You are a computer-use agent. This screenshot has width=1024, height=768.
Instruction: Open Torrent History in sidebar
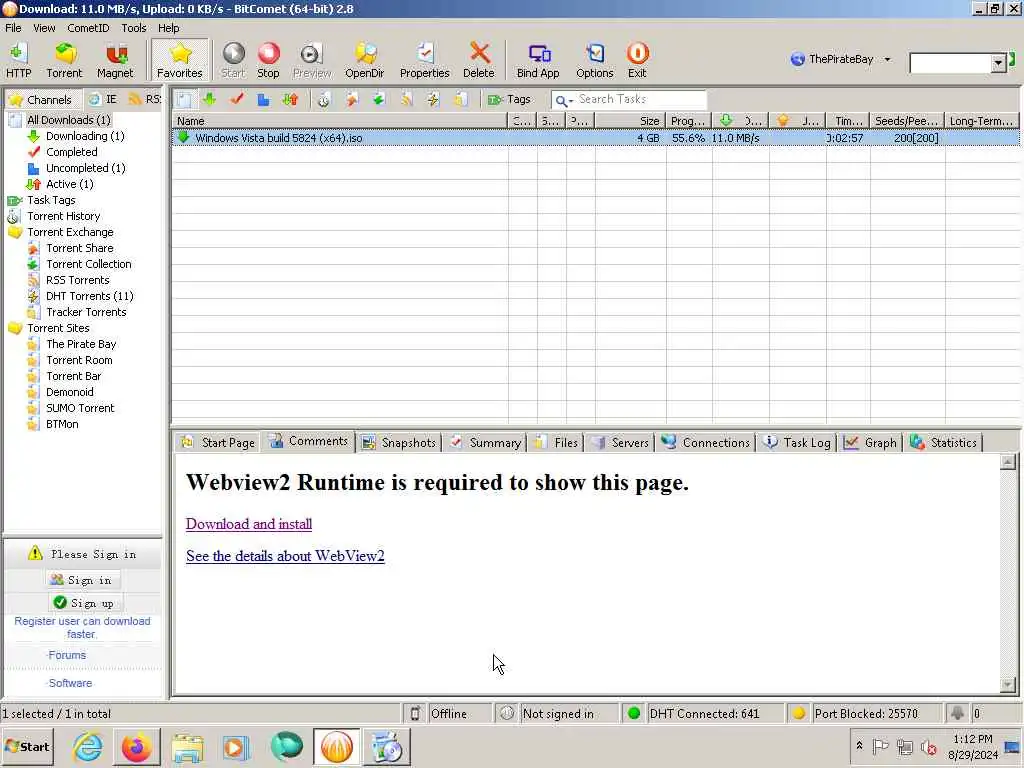point(63,216)
